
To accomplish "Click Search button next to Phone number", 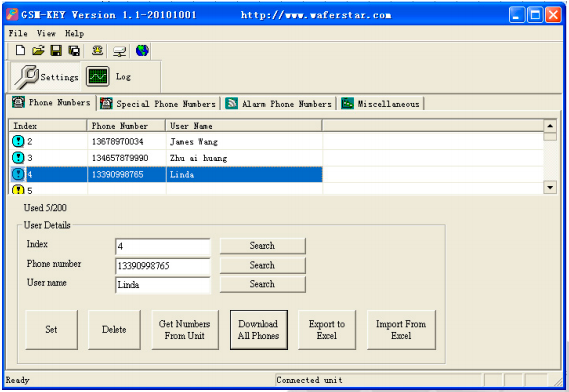I will 262,265.
